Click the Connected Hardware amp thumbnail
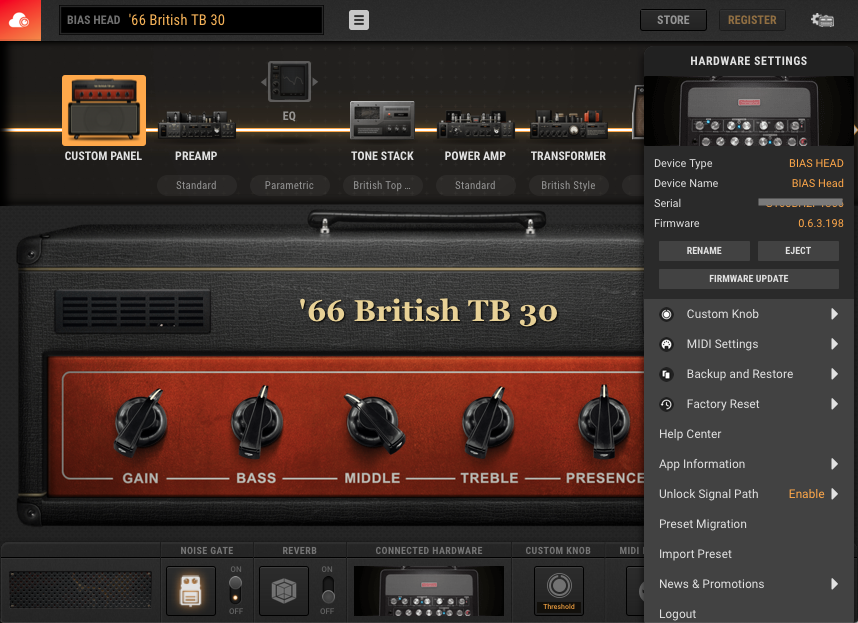The image size is (858, 623). pos(428,591)
